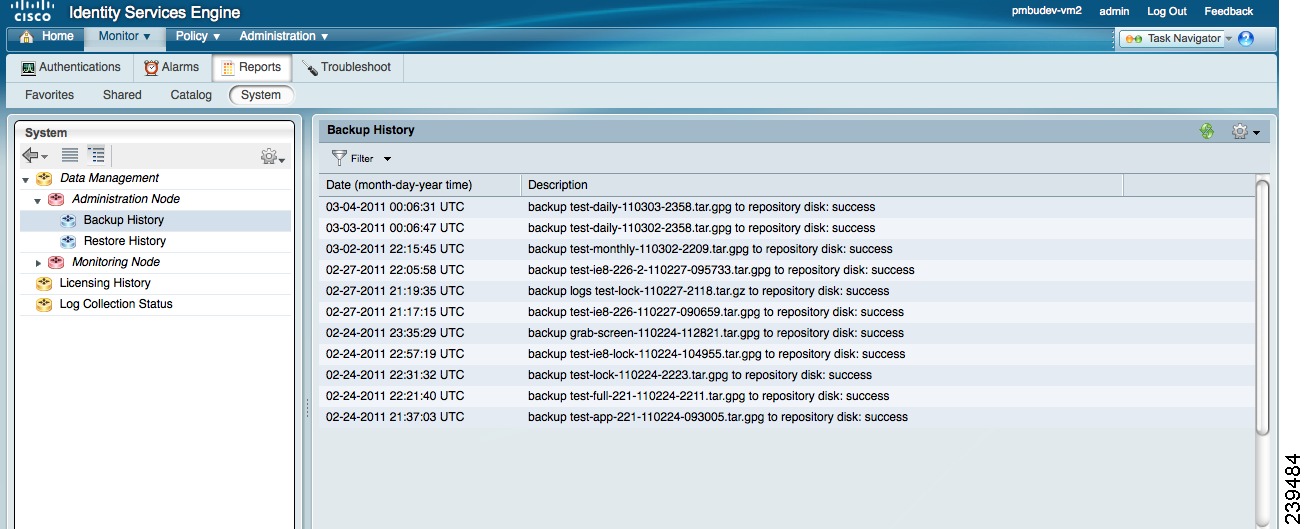The height and width of the screenshot is (529, 1305).
Task: Select the System tab
Action: pyautogui.click(x=261, y=95)
